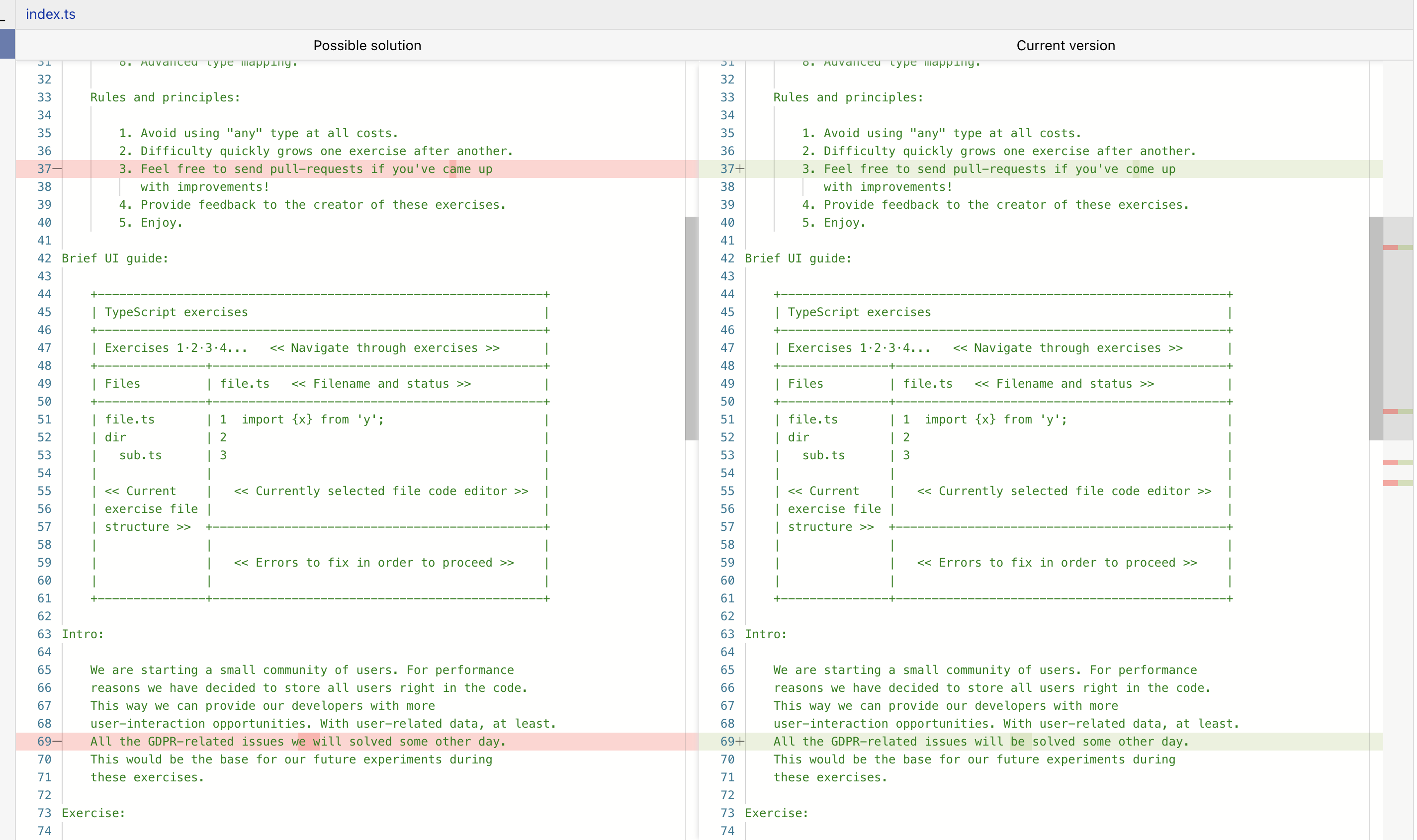The width and height of the screenshot is (1417, 840).
Task: Click highlighted word 'be' in Current version line 69
Action: pos(1017,742)
